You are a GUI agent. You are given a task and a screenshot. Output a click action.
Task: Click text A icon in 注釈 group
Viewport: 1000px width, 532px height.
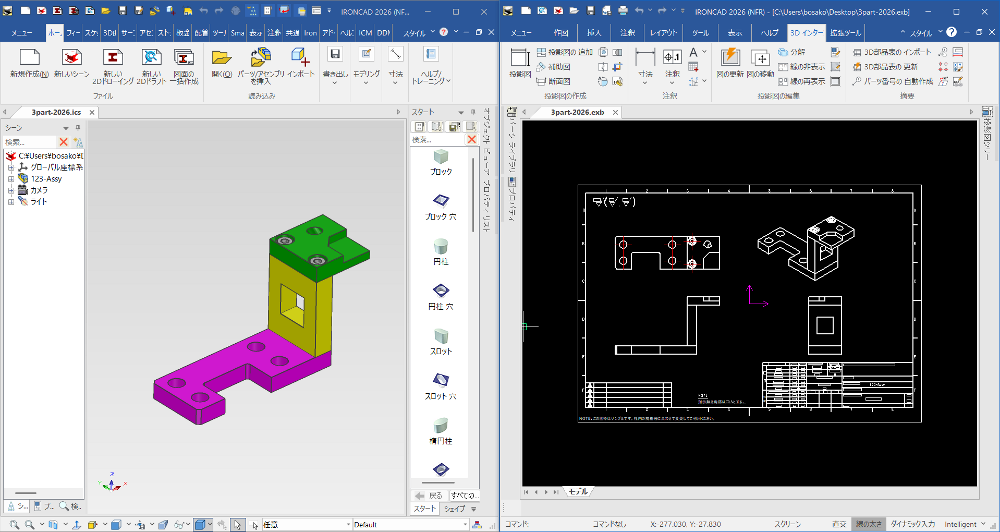point(695,52)
